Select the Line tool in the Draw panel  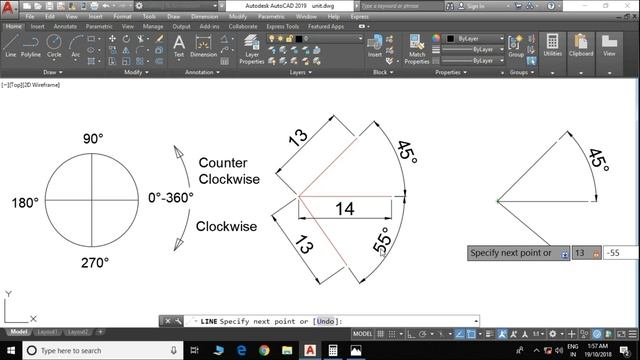coord(10,46)
